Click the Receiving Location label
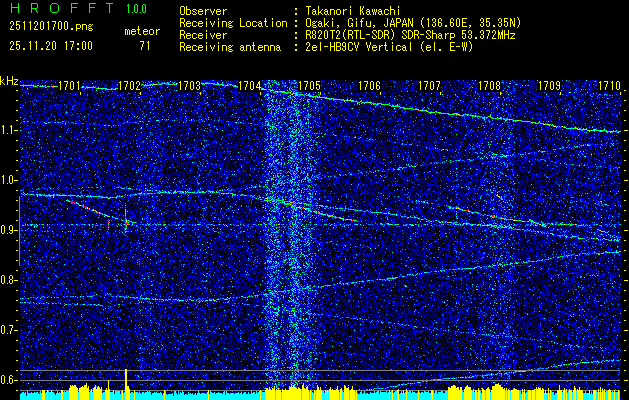This screenshot has height=400, width=629. click(233, 23)
